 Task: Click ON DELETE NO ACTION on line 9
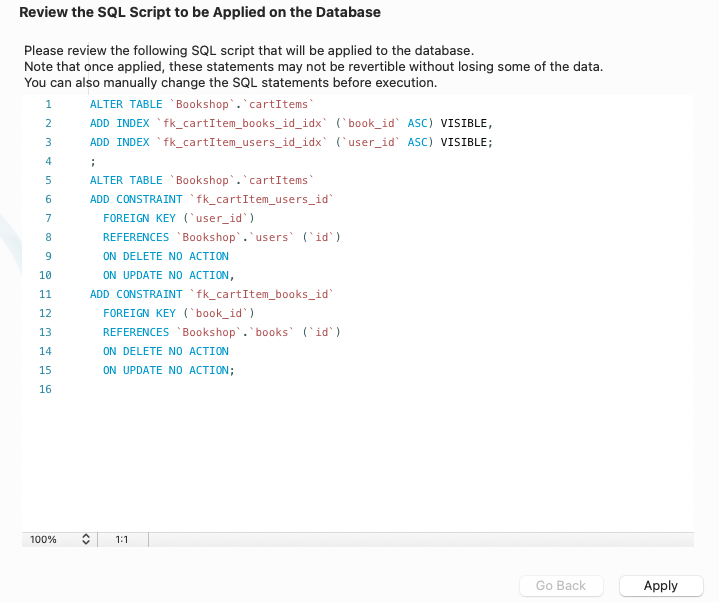pyautogui.click(x=166, y=256)
